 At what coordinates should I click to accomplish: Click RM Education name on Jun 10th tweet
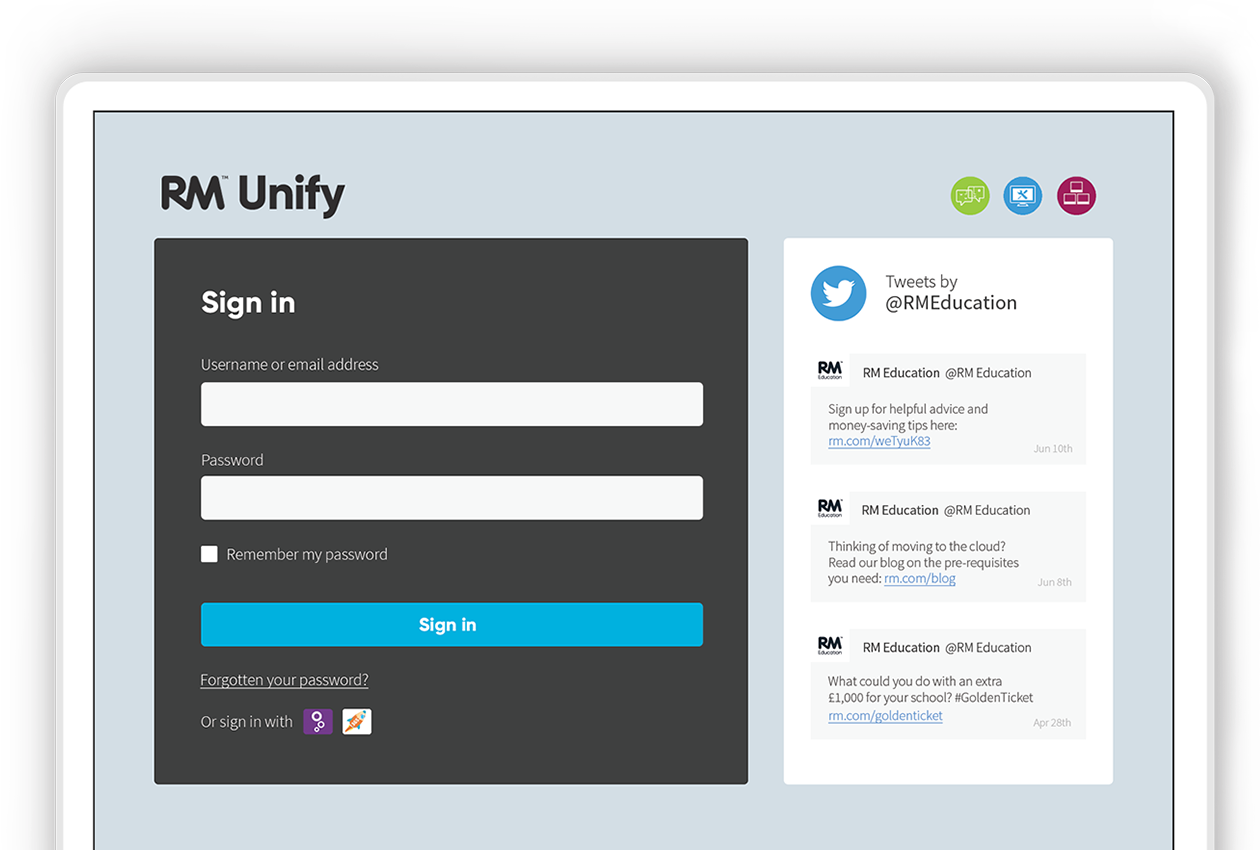901,373
